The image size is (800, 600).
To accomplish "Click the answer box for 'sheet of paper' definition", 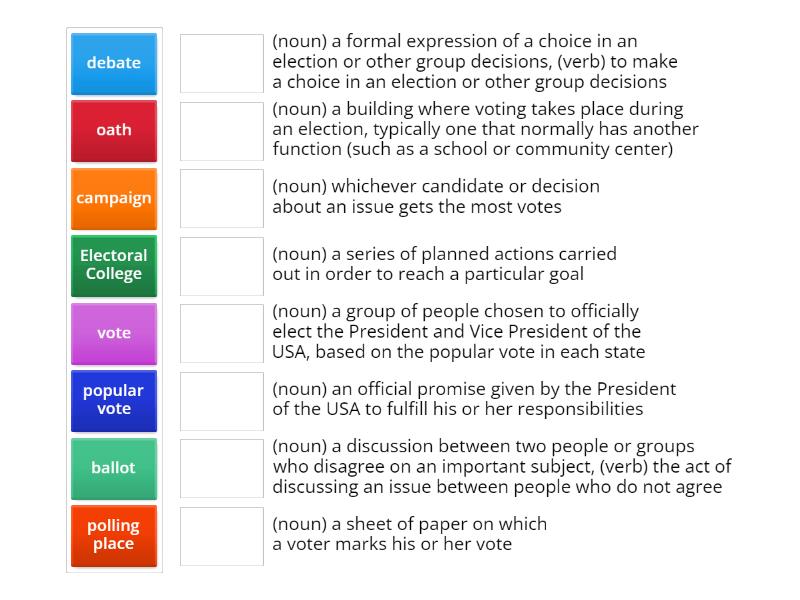I will [x=221, y=535].
